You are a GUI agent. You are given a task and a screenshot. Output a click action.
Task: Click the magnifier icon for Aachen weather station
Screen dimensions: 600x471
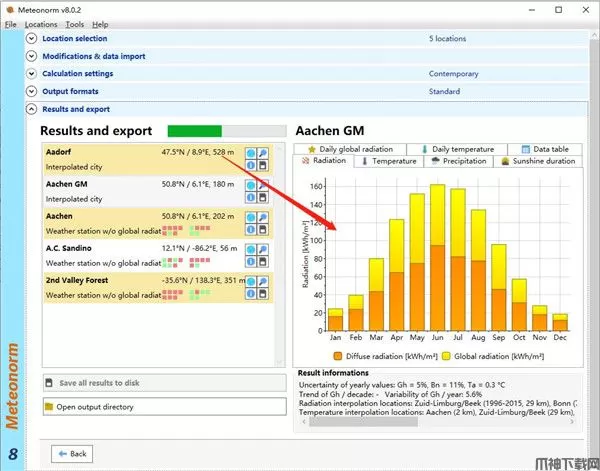click(263, 217)
